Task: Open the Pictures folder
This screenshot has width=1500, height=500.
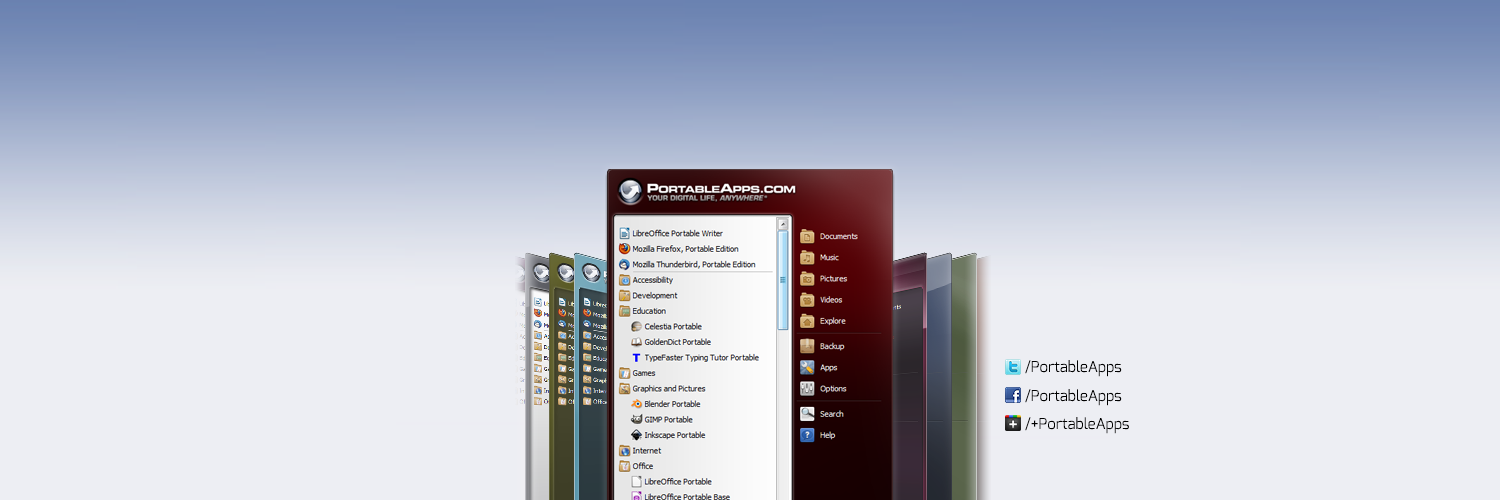Action: coord(823,278)
